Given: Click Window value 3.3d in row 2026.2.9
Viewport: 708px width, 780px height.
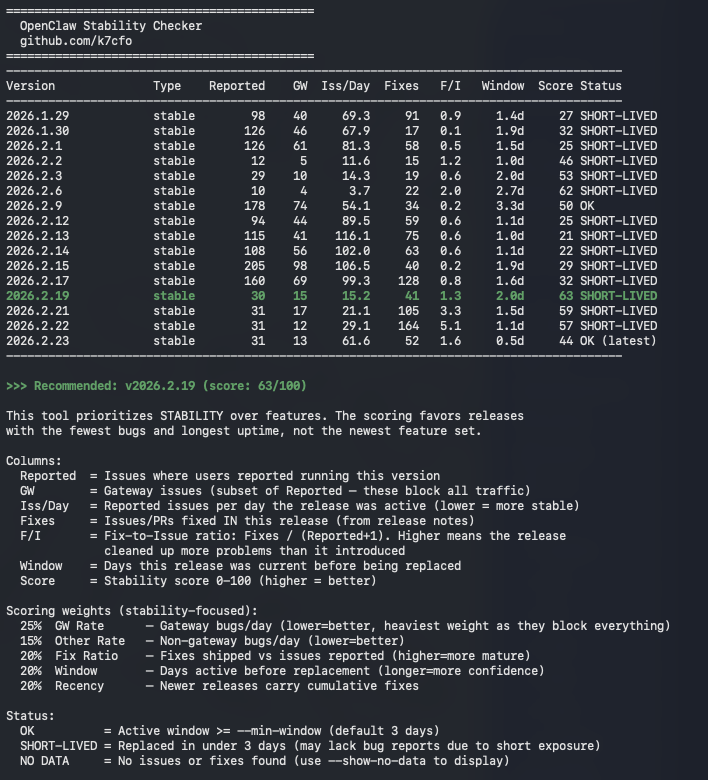Looking at the screenshot, I should [x=510, y=205].
